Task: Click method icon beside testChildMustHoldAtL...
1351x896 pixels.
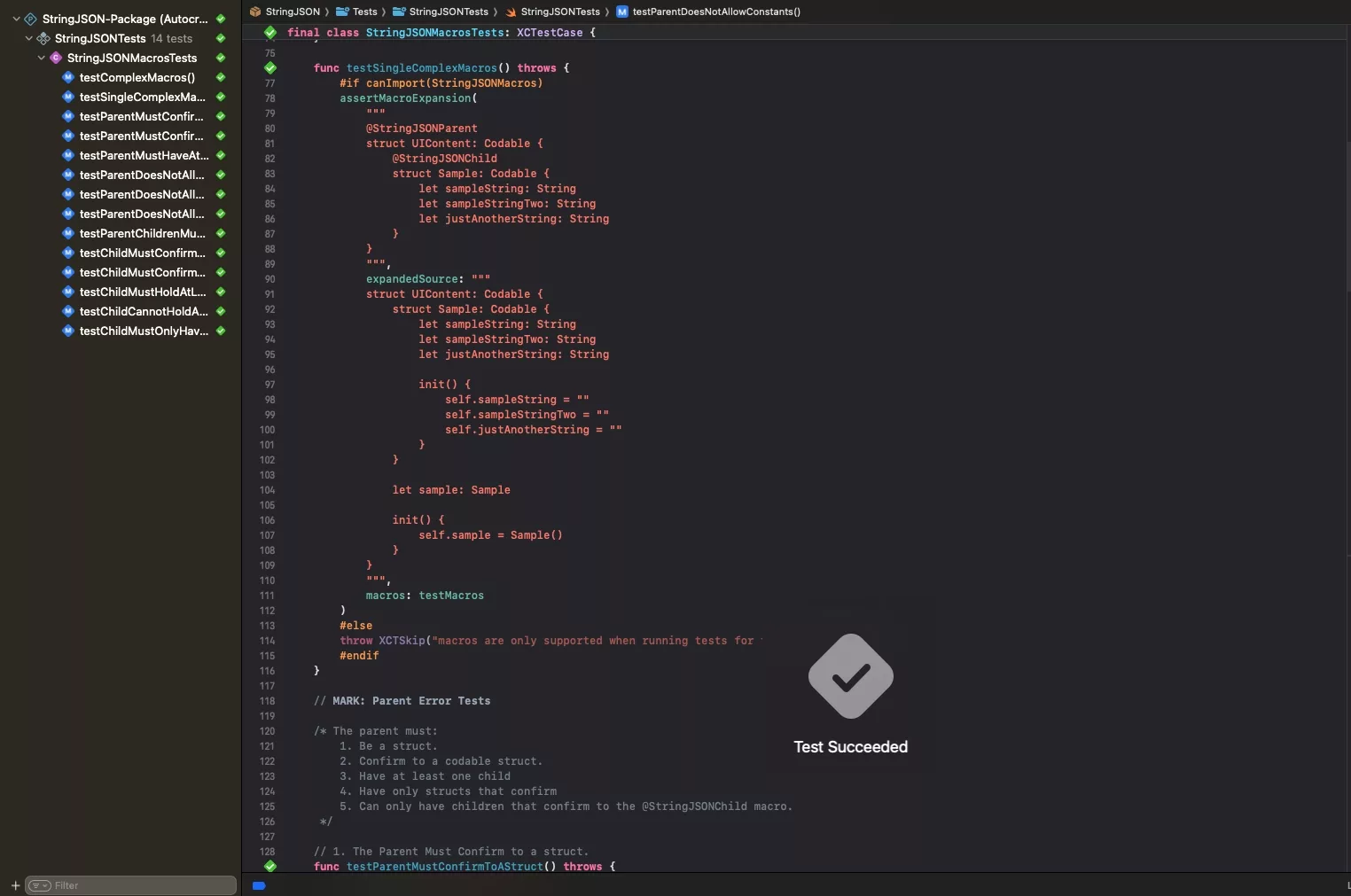Action: (x=68, y=292)
